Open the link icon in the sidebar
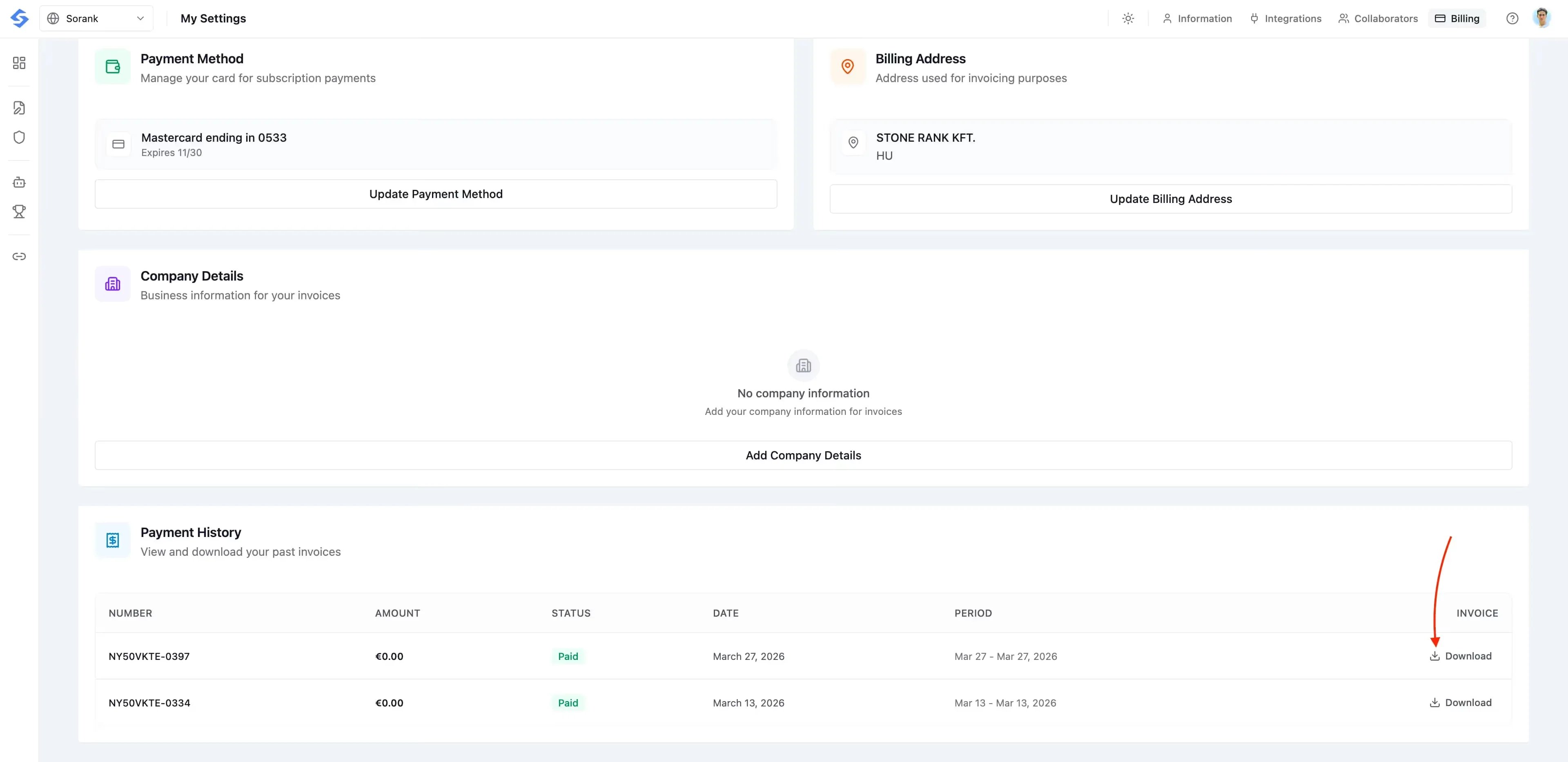Screen dimensions: 1568x762 (19, 256)
